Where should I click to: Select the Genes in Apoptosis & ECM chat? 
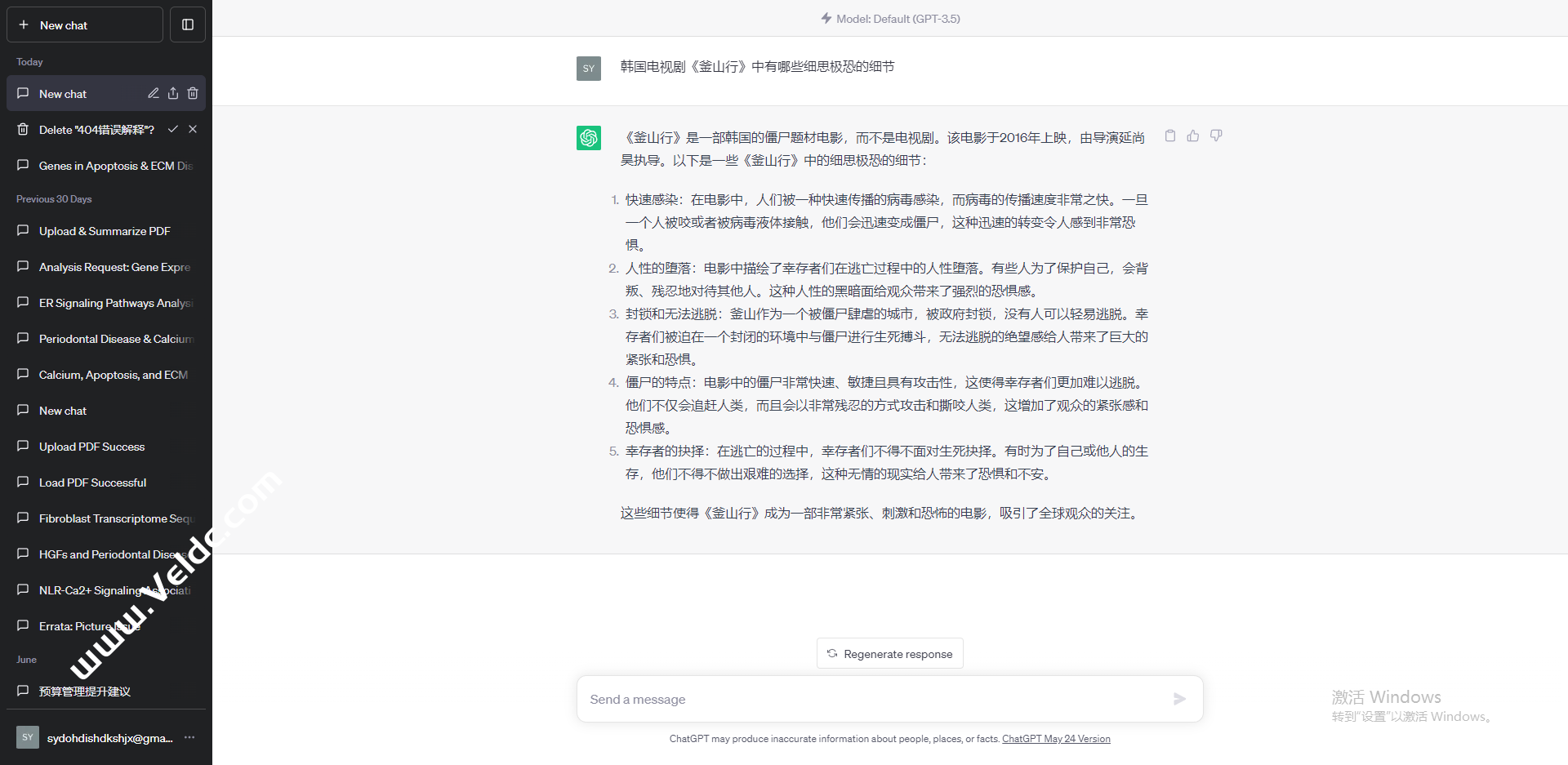point(114,166)
